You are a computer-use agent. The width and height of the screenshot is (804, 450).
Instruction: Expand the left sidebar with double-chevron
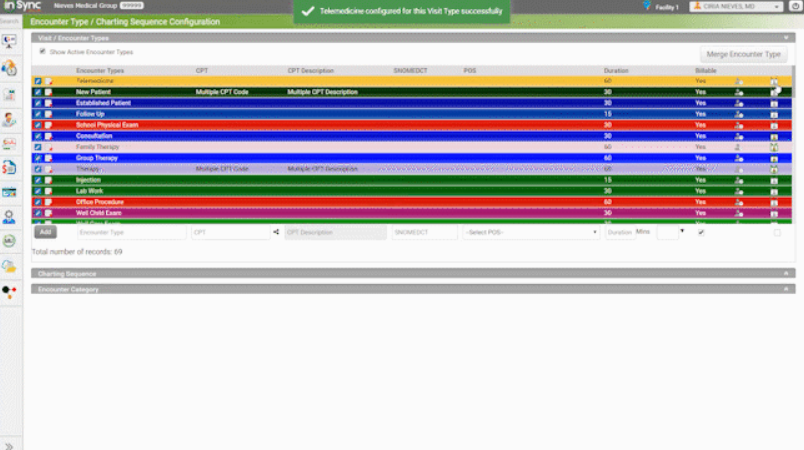(9, 446)
